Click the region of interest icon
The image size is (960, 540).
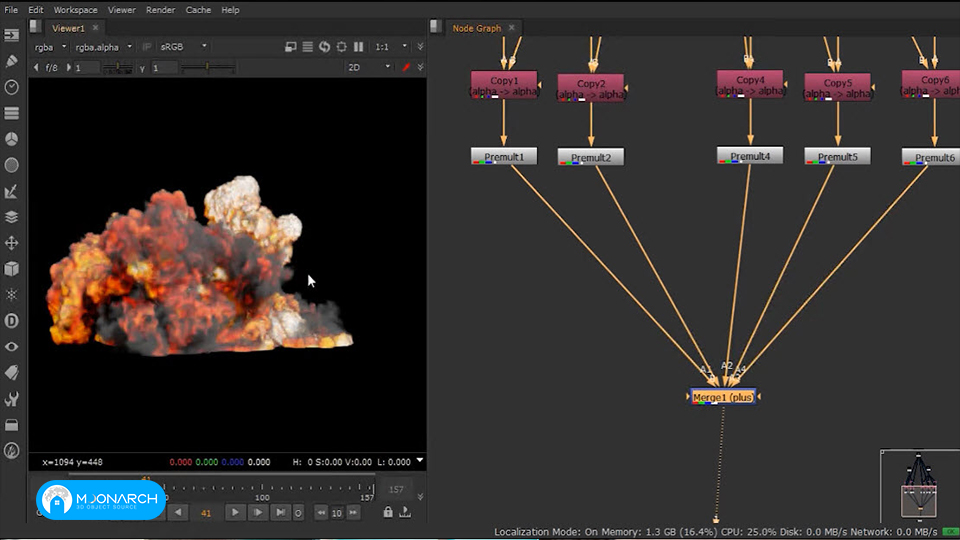click(x=342, y=47)
